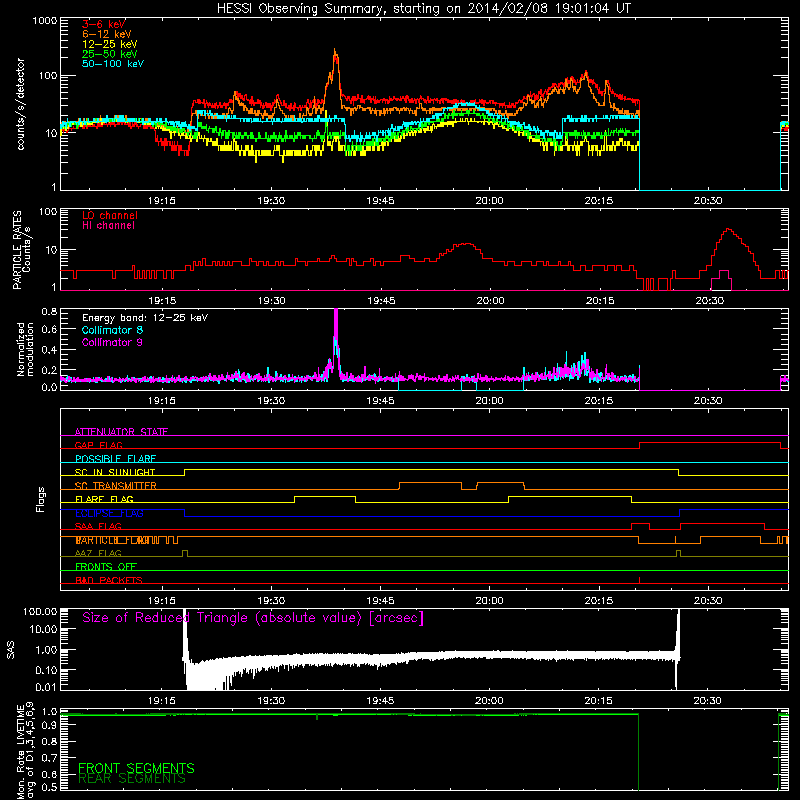Select the BAD PACKETS flag label
Screen dimensions: 800x800
tap(109, 580)
